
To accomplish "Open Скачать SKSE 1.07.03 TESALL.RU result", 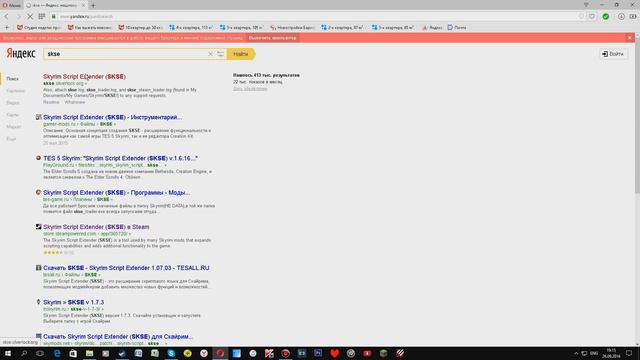I will [126, 268].
